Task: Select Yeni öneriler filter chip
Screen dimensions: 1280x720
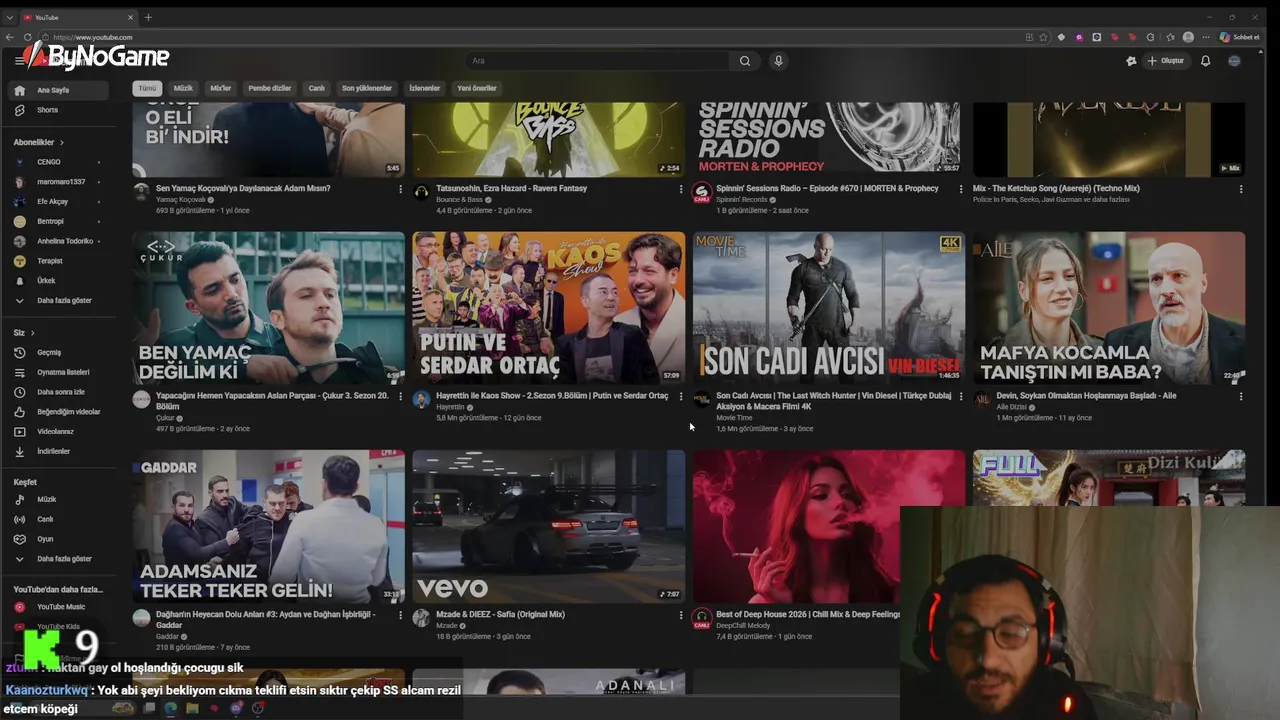Action: coord(477,88)
